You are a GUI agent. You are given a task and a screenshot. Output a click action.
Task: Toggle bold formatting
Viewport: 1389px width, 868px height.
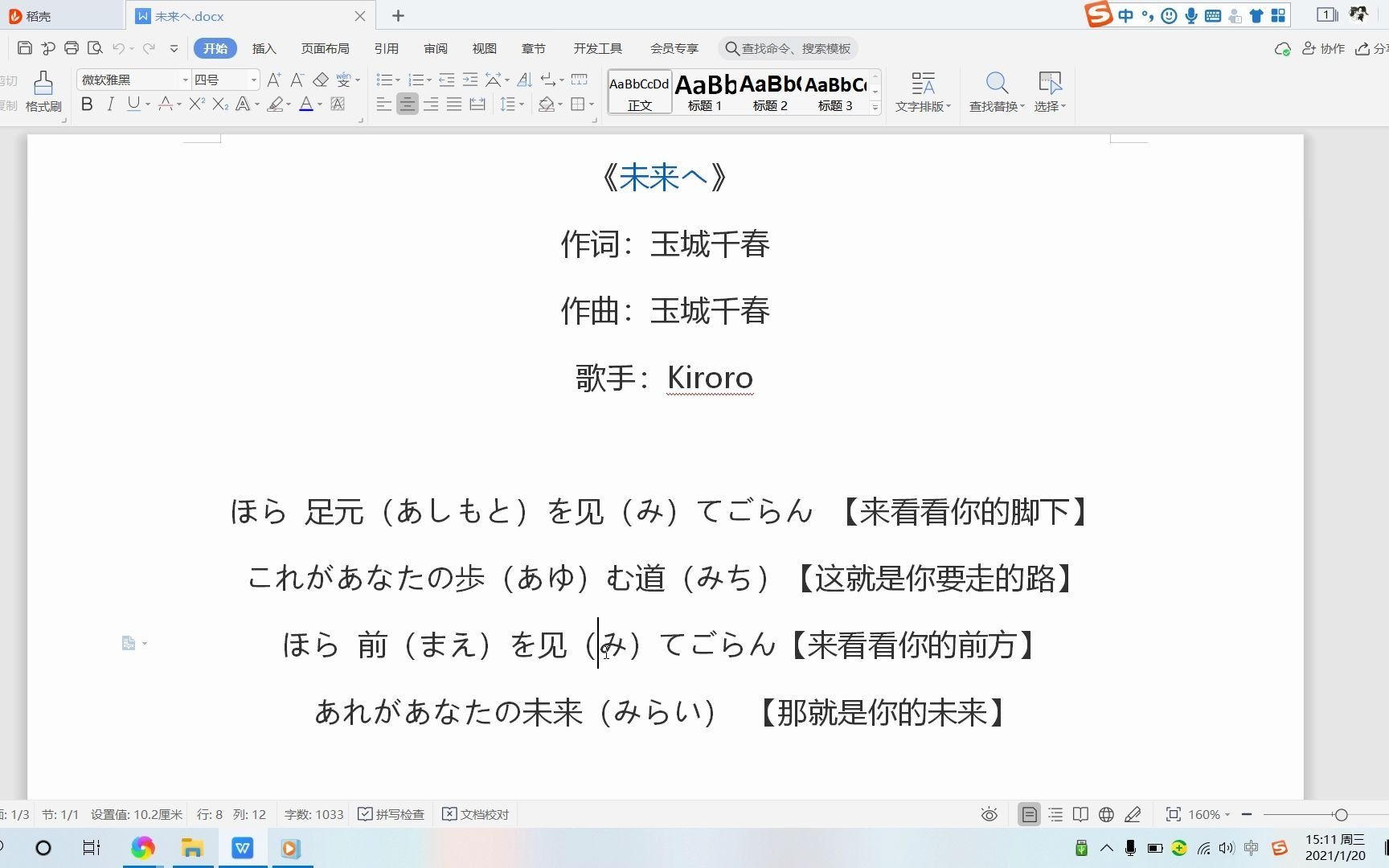coord(87,104)
